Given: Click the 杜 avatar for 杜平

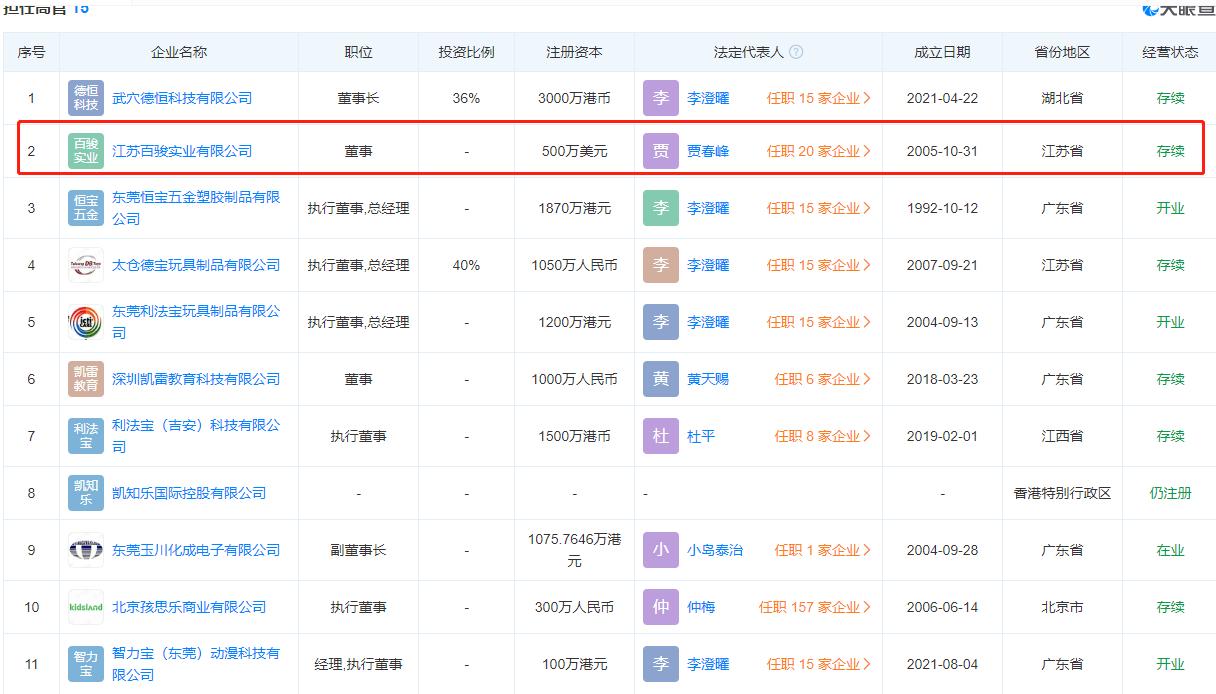Looking at the screenshot, I should (x=660, y=436).
